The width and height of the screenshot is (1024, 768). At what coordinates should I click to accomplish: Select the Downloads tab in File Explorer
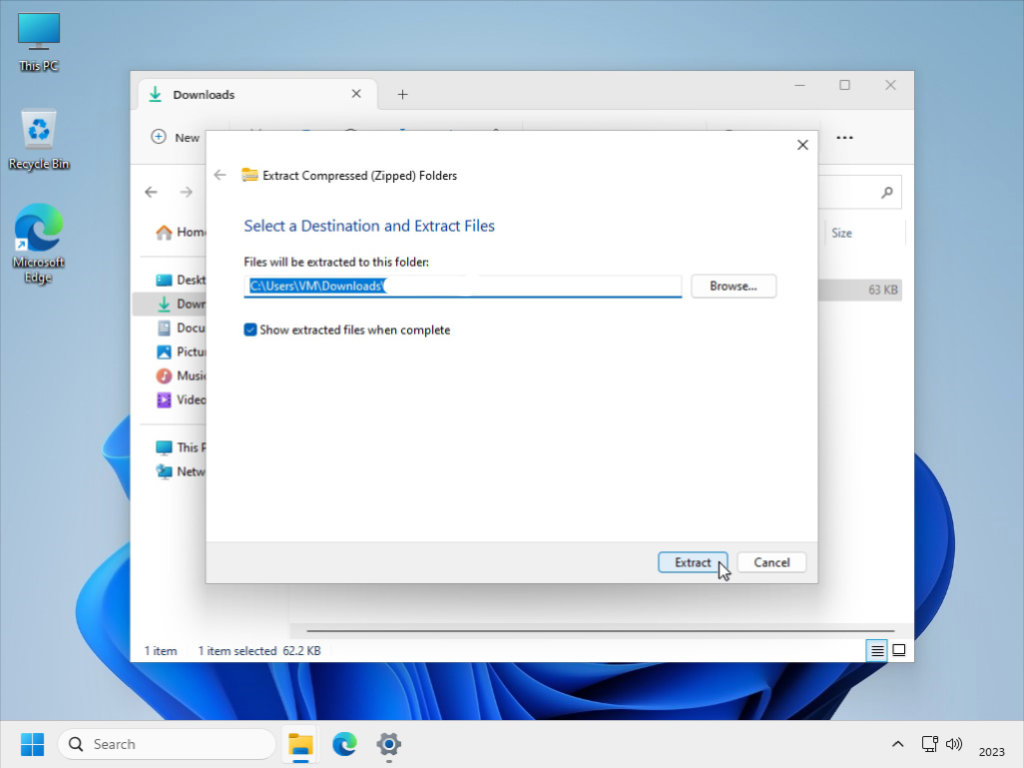[x=257, y=95]
